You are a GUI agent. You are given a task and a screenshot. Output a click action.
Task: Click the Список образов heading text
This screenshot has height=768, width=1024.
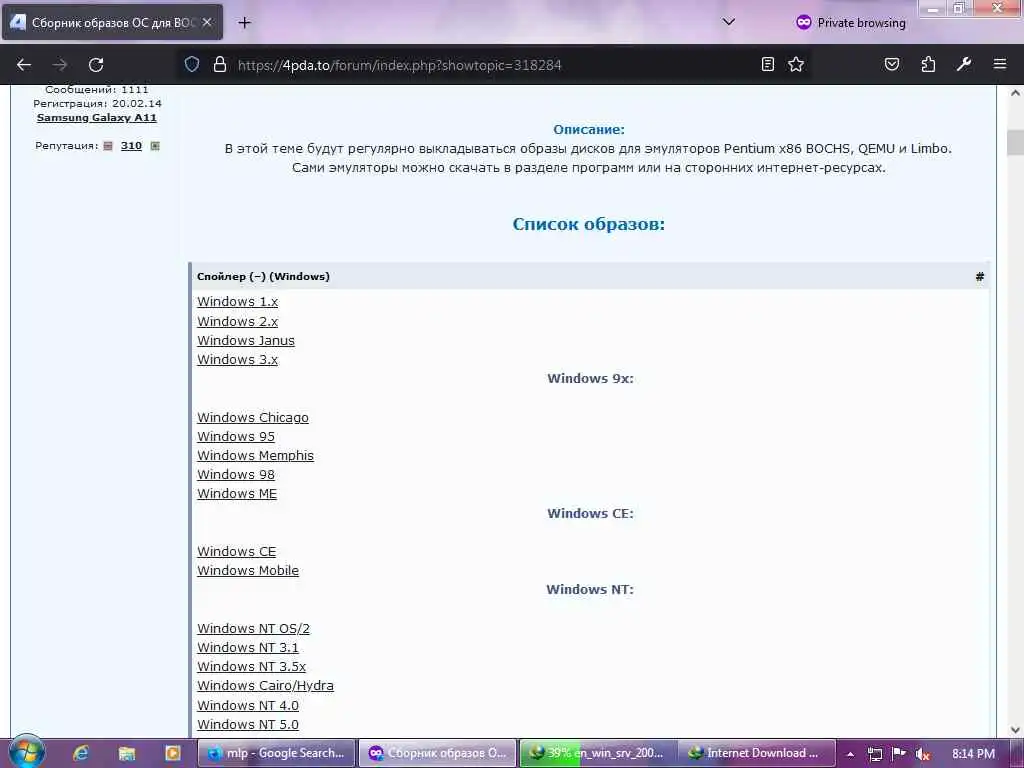[588, 224]
